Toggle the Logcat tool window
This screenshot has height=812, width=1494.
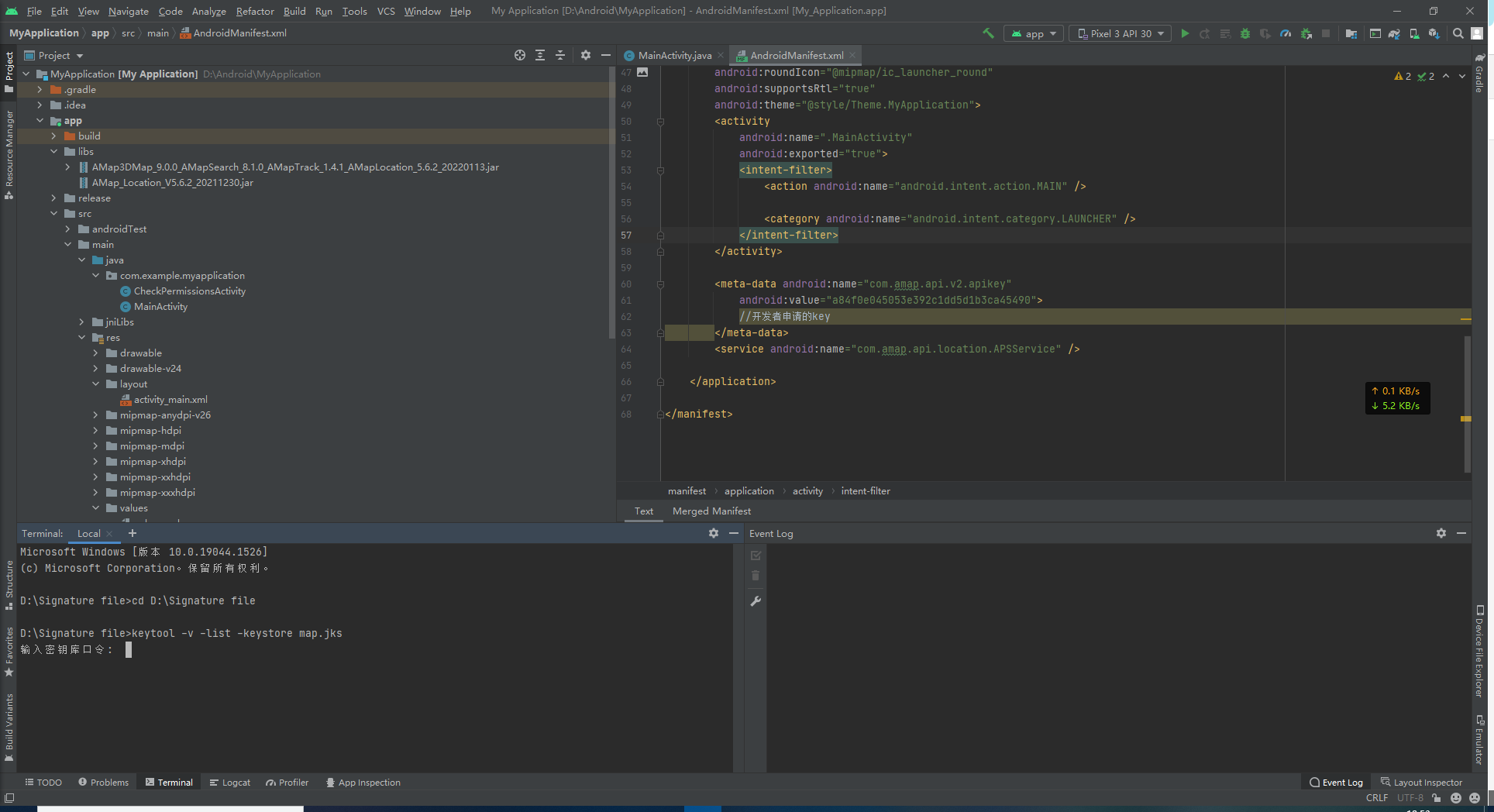click(x=230, y=783)
